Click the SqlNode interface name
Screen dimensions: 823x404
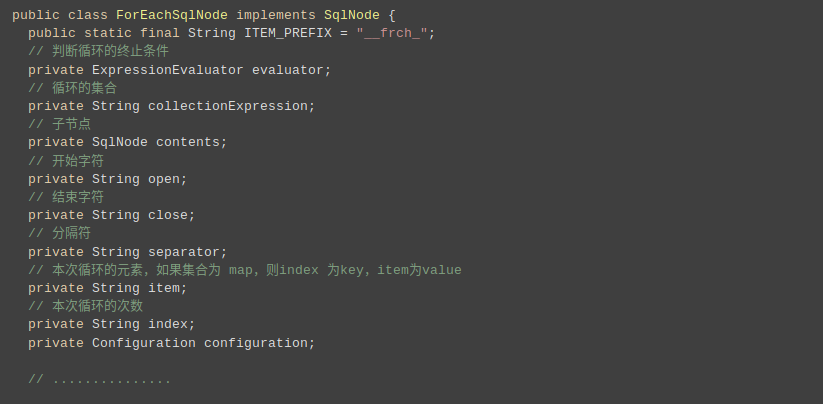352,15
